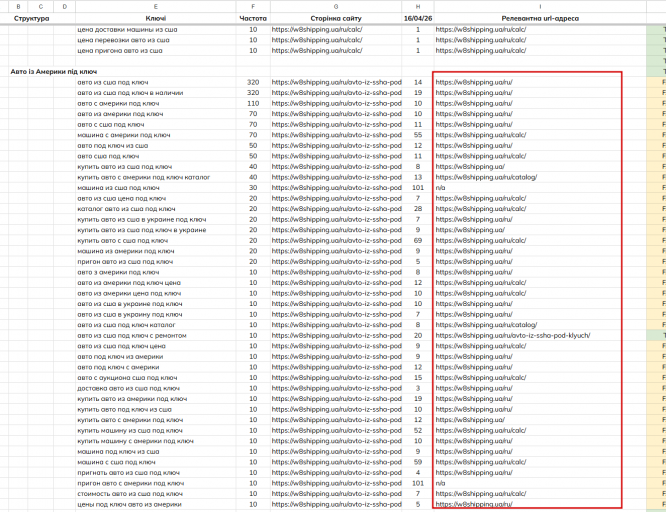Image resolution: width=666 pixels, height=512 pixels.
Task: Open site page URL for 'цены под ключ авто из америки'
Action: 336,504
